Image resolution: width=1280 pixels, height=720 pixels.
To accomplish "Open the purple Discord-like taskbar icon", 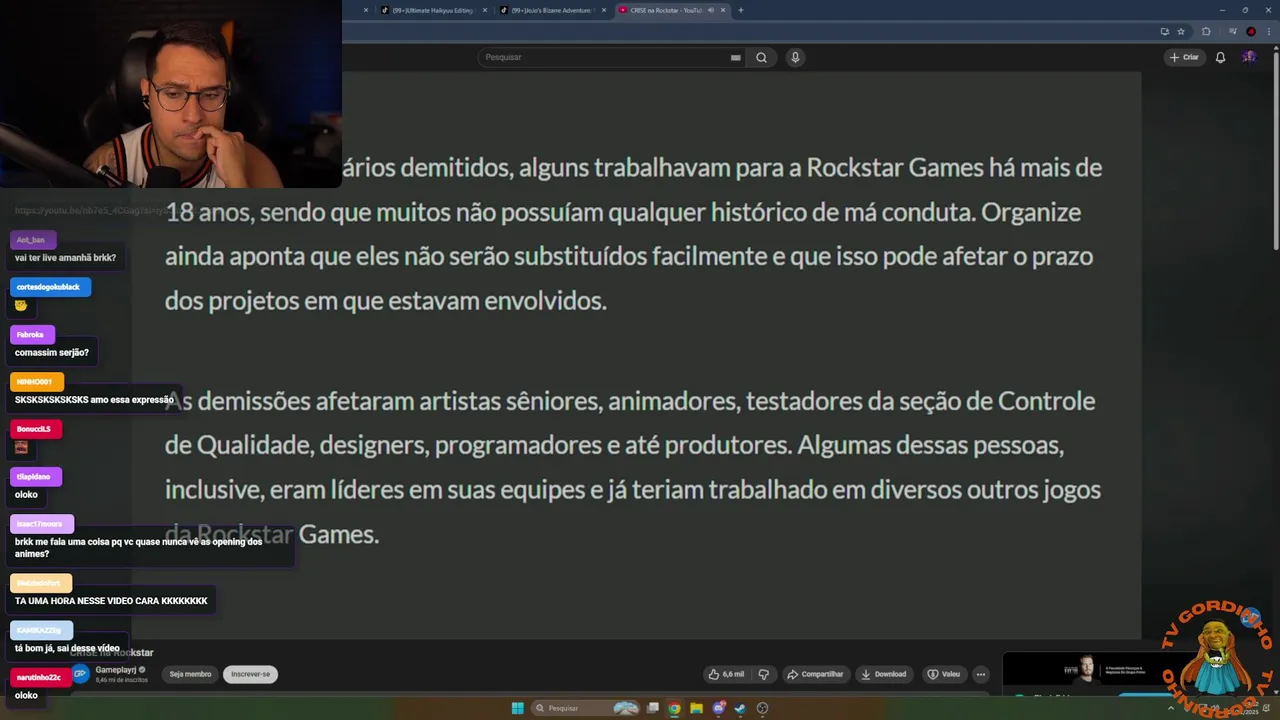I will click(x=718, y=708).
